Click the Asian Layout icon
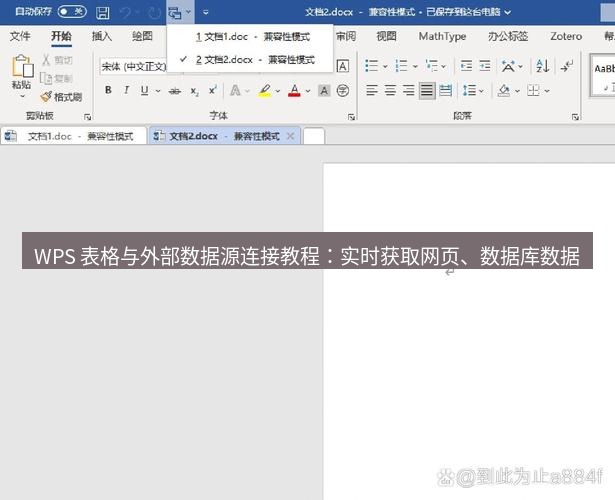This screenshot has height=500, width=615. (508, 66)
